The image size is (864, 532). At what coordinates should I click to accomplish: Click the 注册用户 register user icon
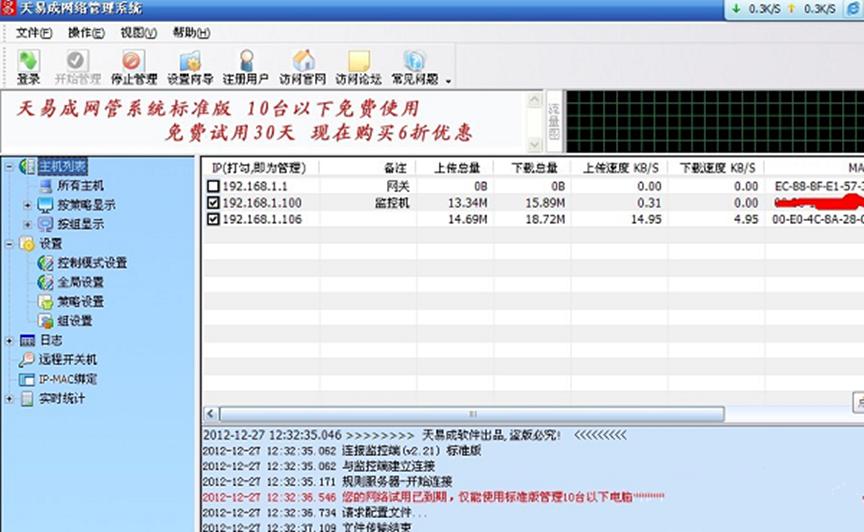tap(246, 61)
